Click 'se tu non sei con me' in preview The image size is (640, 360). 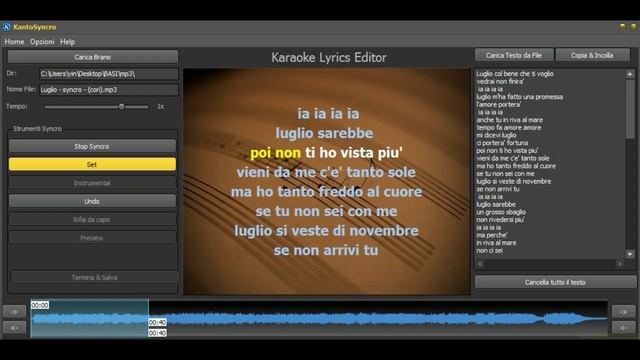326,211
